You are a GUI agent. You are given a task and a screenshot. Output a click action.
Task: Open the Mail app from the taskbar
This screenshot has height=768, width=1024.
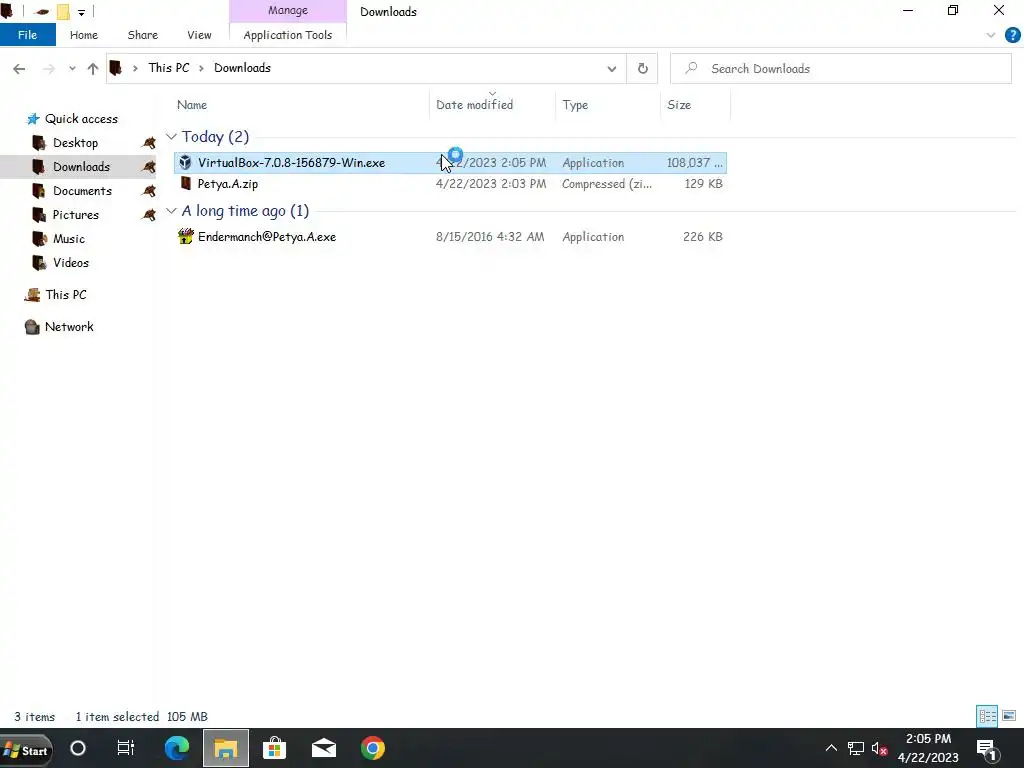click(324, 748)
